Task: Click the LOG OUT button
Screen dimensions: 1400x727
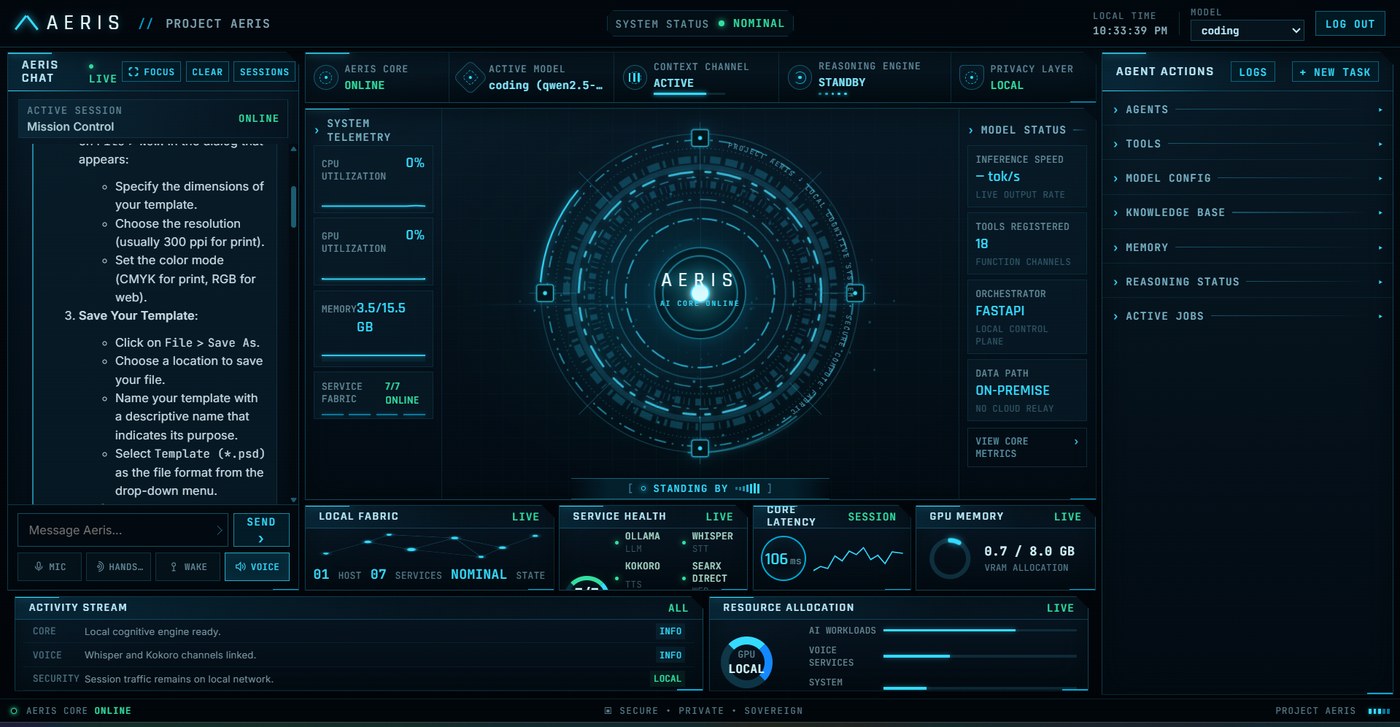Action: coord(1350,24)
